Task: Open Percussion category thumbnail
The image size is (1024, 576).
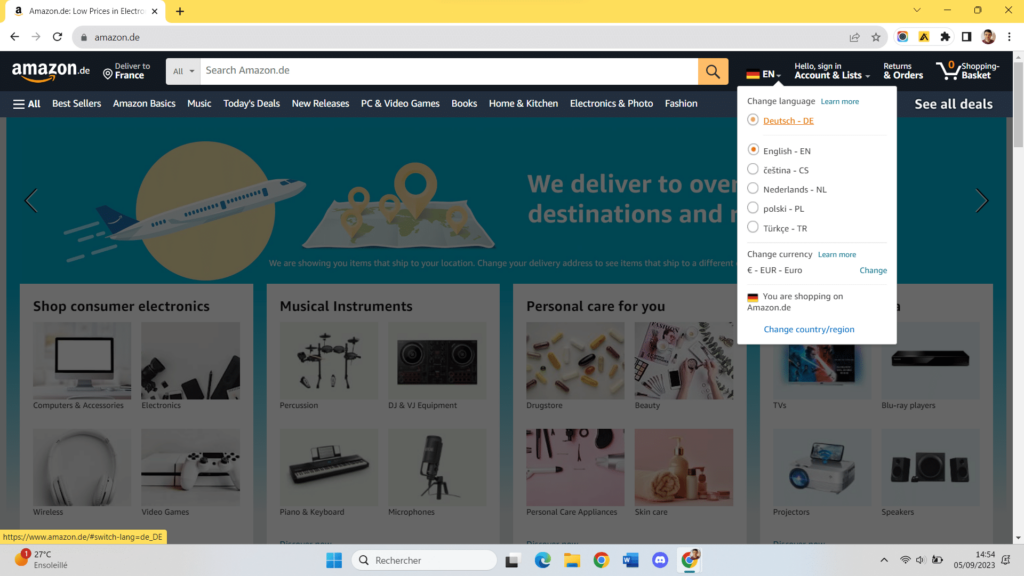Action: click(x=328, y=360)
